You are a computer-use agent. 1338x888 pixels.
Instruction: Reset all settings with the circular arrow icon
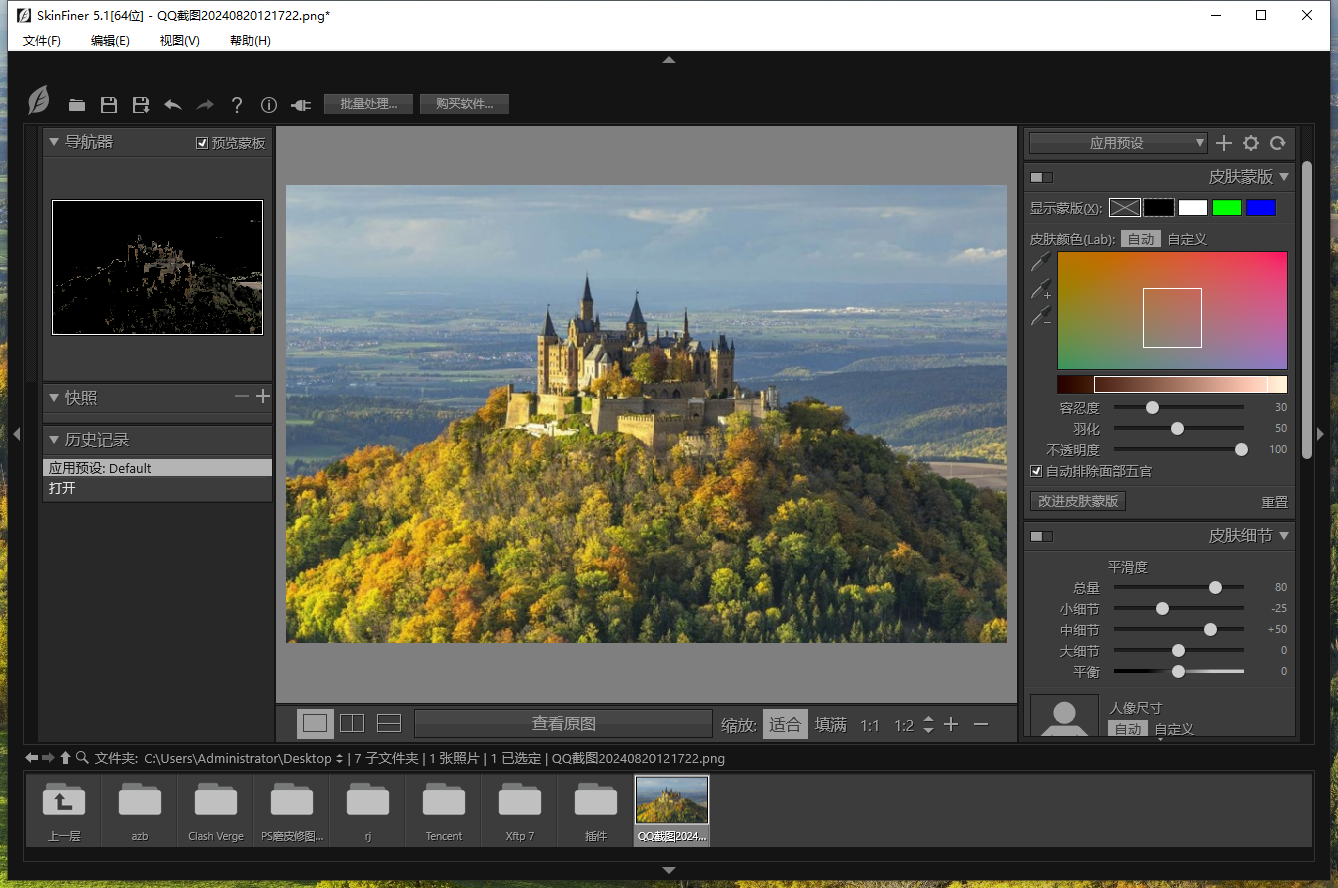point(1277,143)
